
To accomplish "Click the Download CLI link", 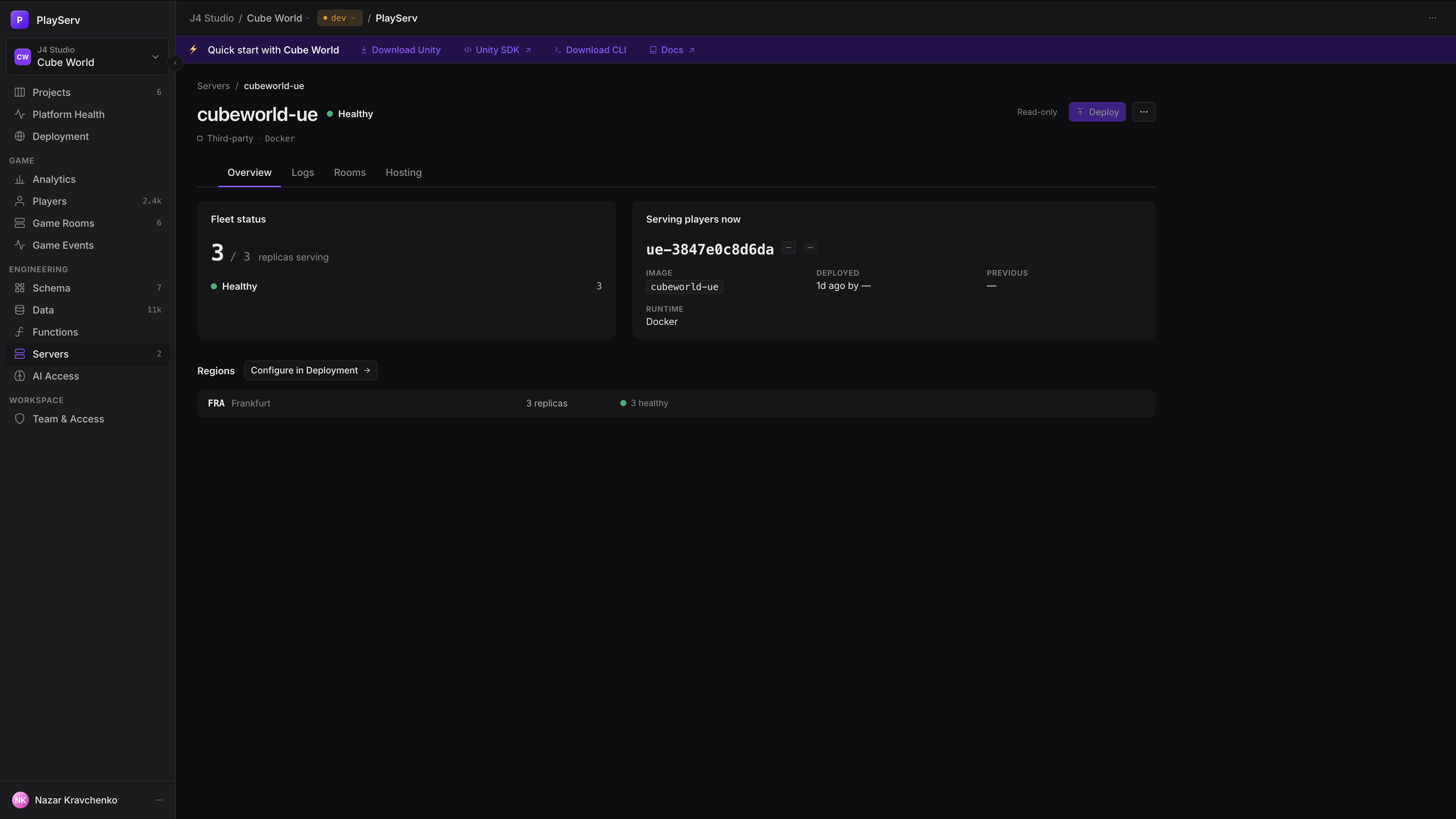I will (590, 50).
